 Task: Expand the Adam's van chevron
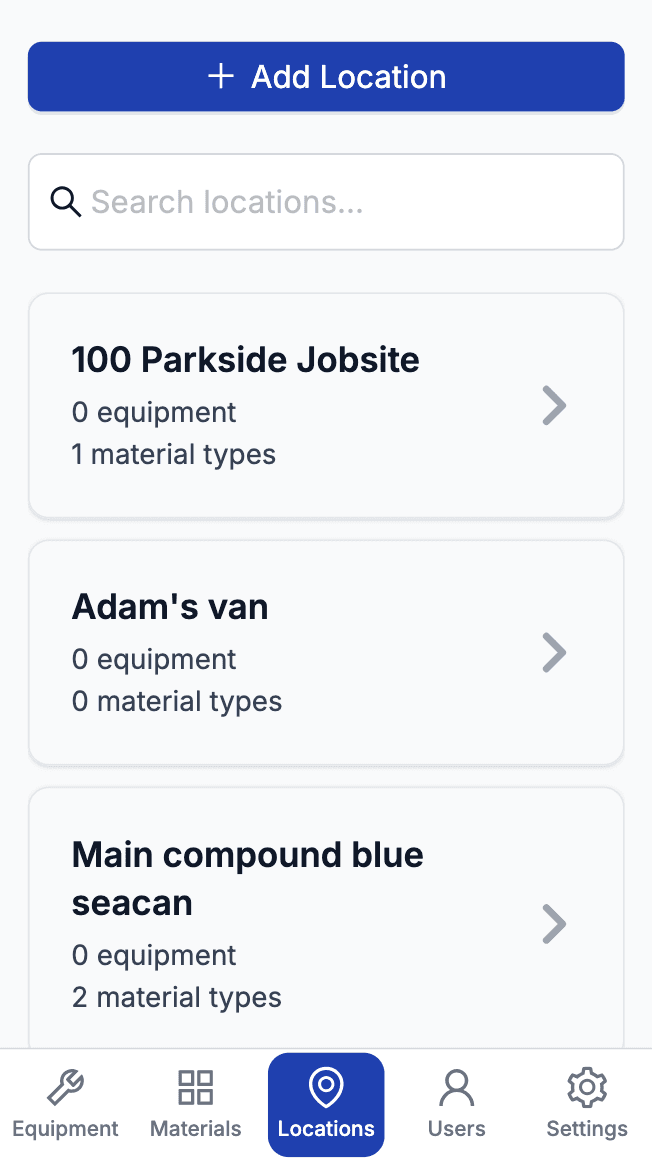(554, 652)
